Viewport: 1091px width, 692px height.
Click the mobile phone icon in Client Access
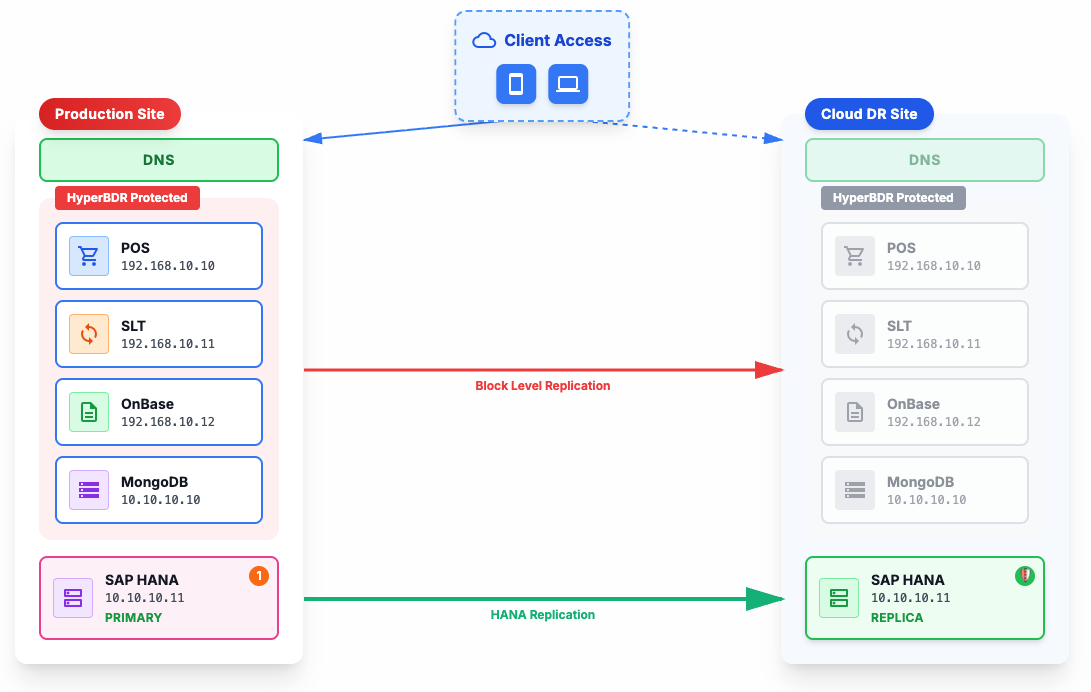[516, 84]
